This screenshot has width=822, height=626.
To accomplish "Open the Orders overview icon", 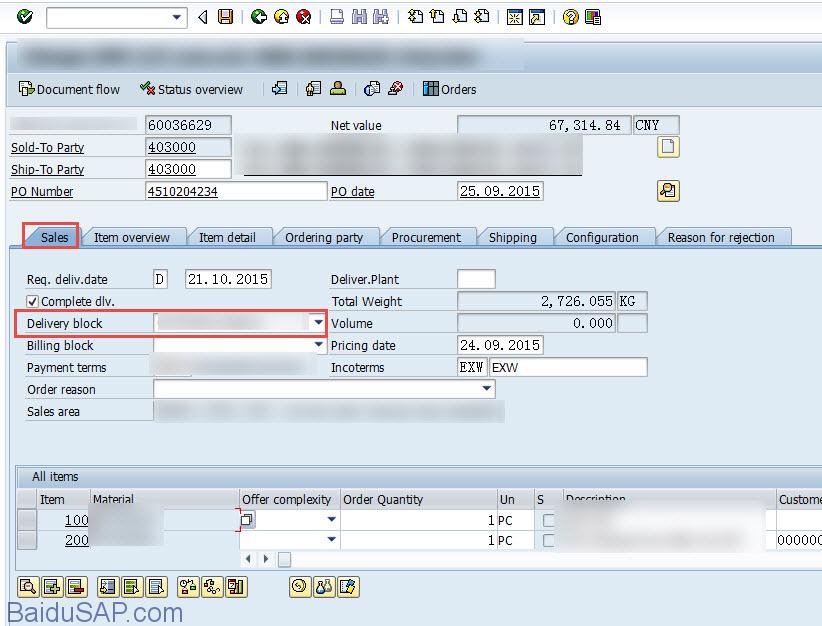I will [450, 89].
